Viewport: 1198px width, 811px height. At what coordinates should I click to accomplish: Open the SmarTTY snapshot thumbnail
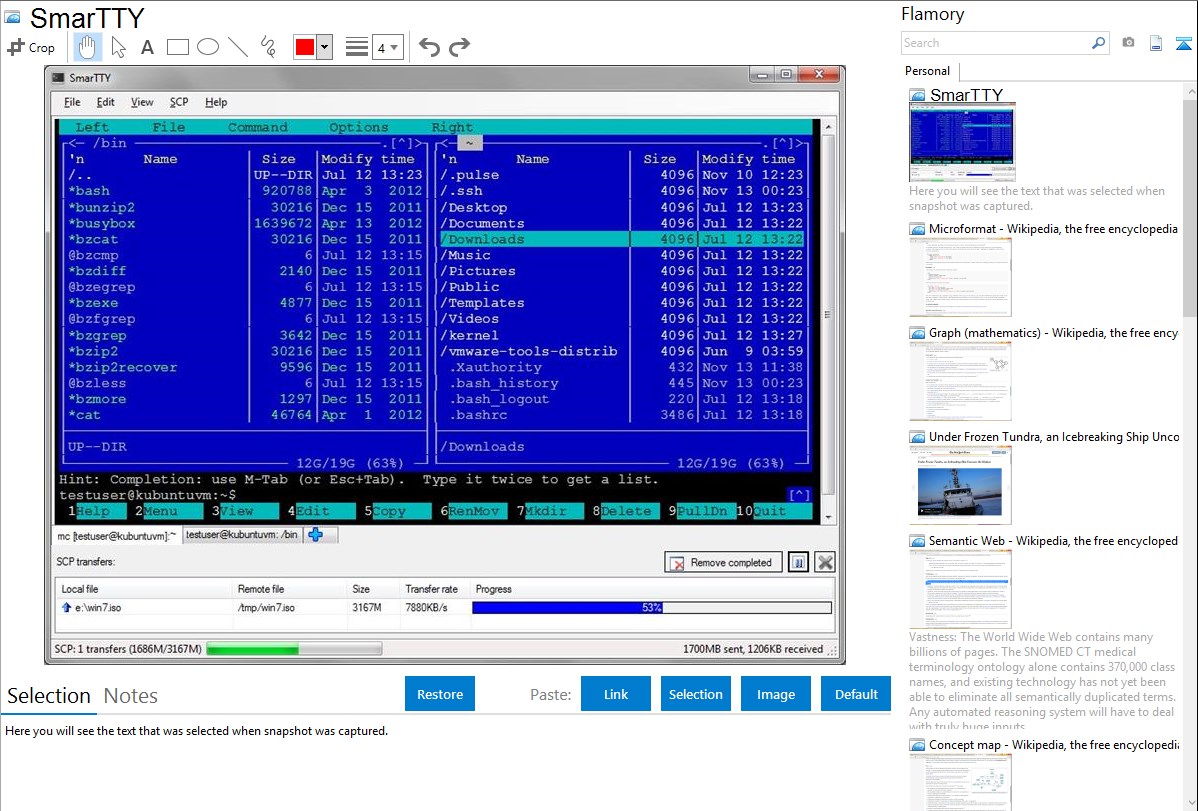(x=962, y=144)
